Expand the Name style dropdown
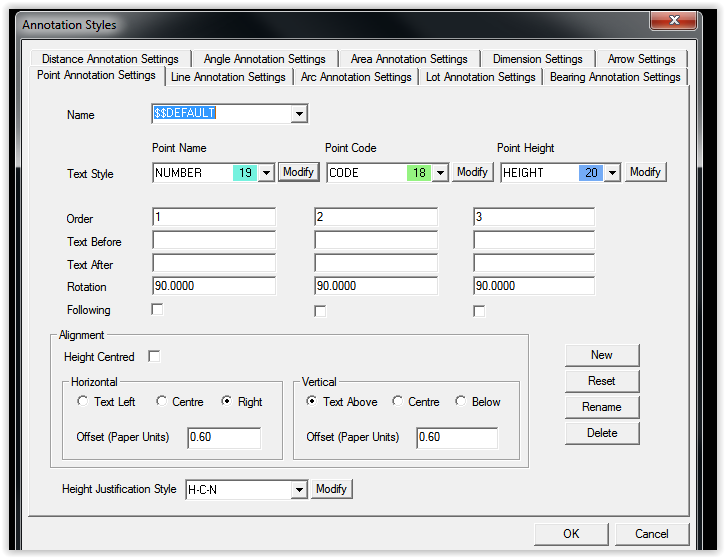 299,114
